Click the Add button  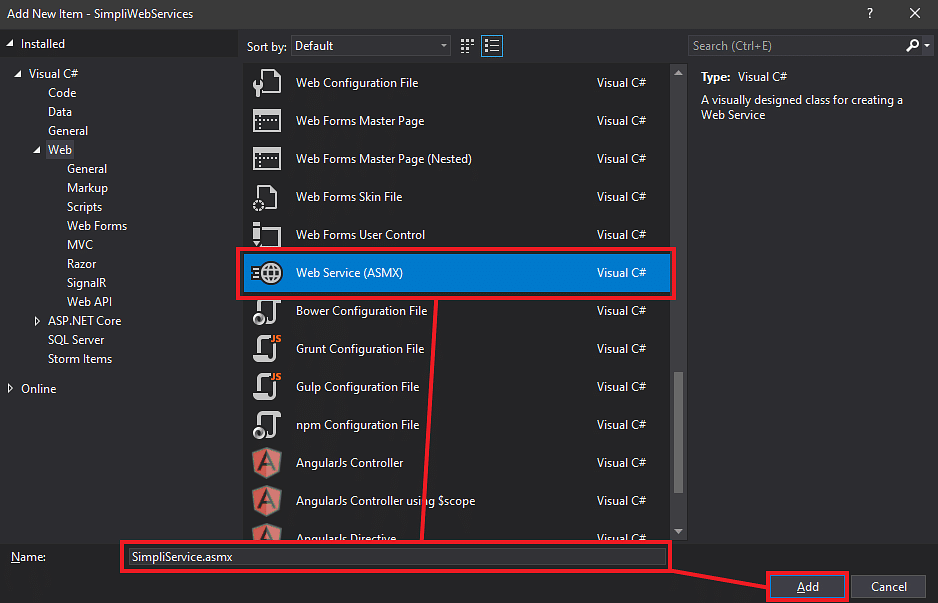point(808,587)
